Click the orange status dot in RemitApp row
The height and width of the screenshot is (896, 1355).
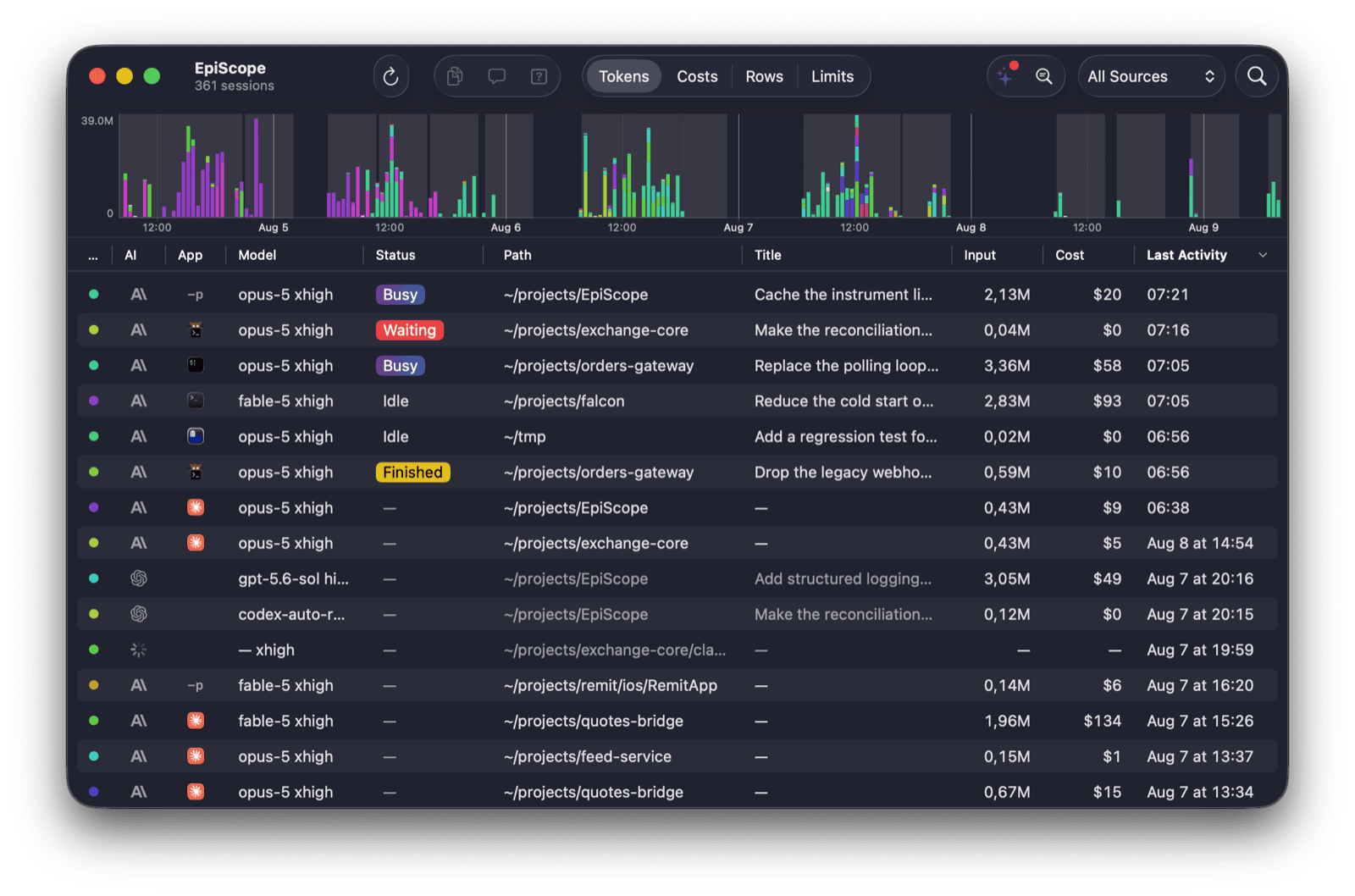(x=94, y=686)
